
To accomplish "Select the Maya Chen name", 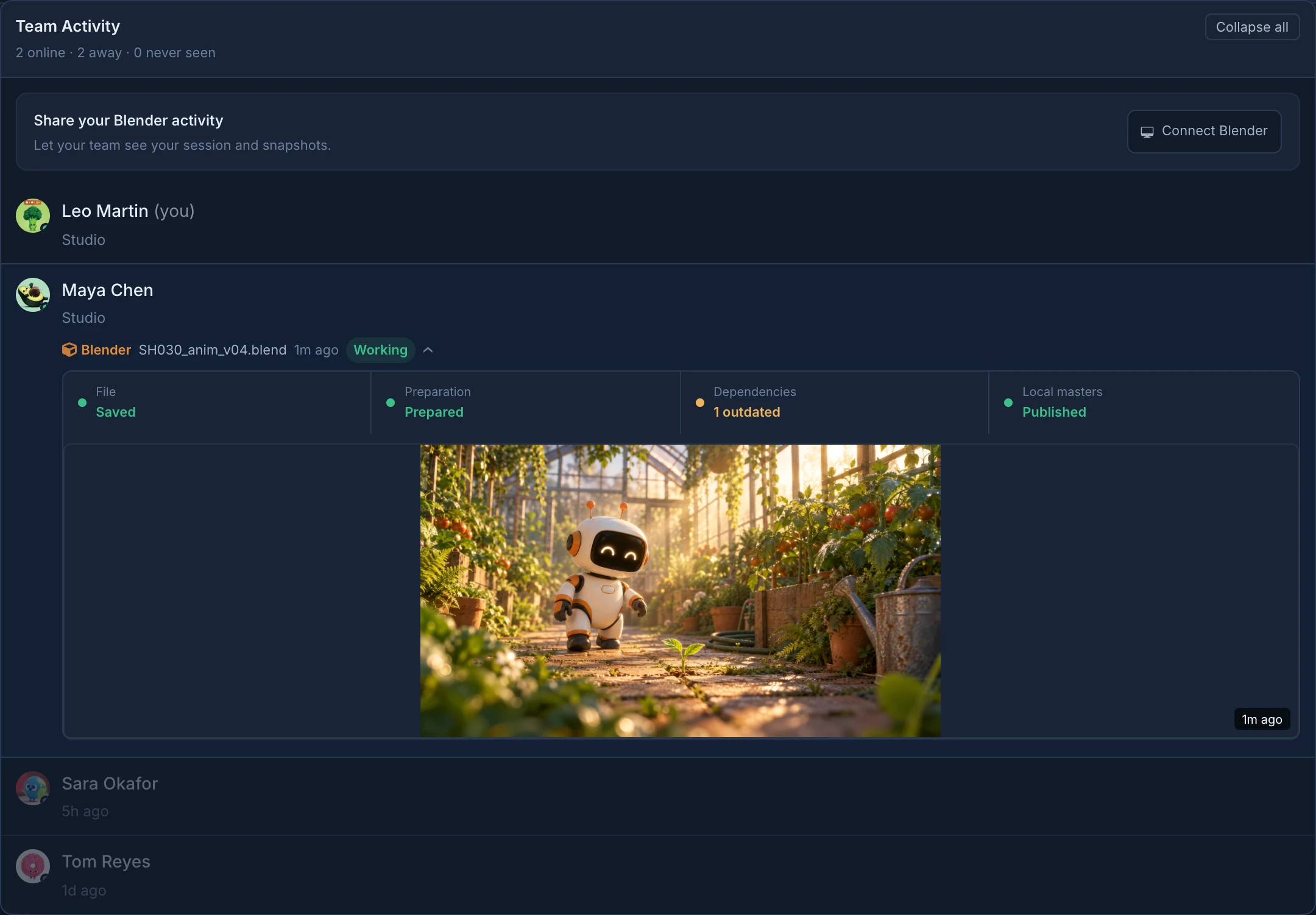I will click(107, 290).
